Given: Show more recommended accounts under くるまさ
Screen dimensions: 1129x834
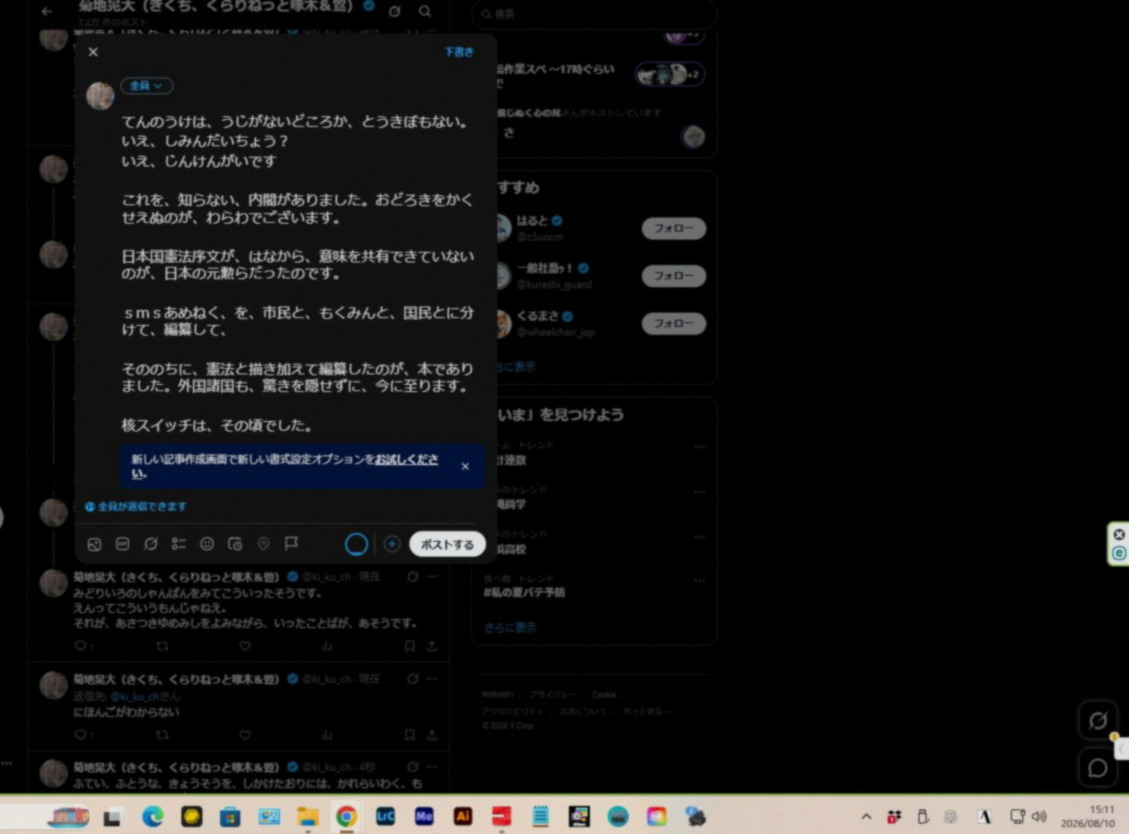Looking at the screenshot, I should [516, 367].
